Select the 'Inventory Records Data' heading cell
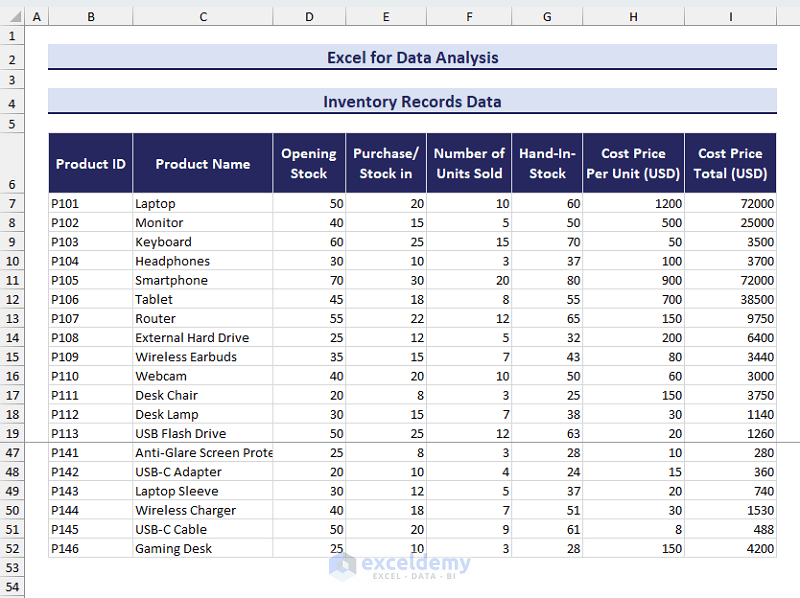This screenshot has height=598, width=800. (412, 101)
